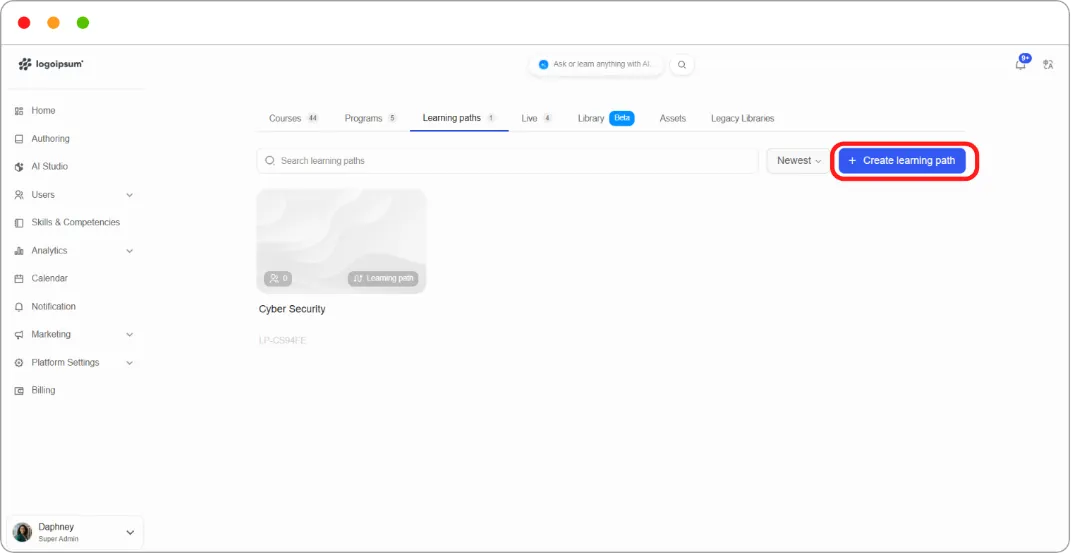Open the Newest sort dropdown

coord(798,161)
